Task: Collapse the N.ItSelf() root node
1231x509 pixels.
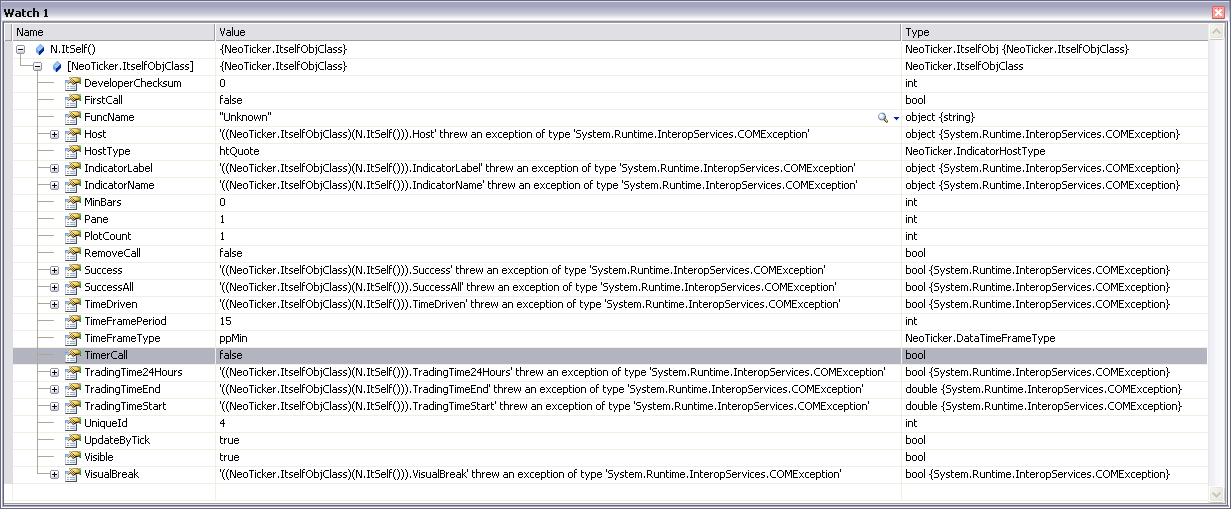Action: click(20, 49)
